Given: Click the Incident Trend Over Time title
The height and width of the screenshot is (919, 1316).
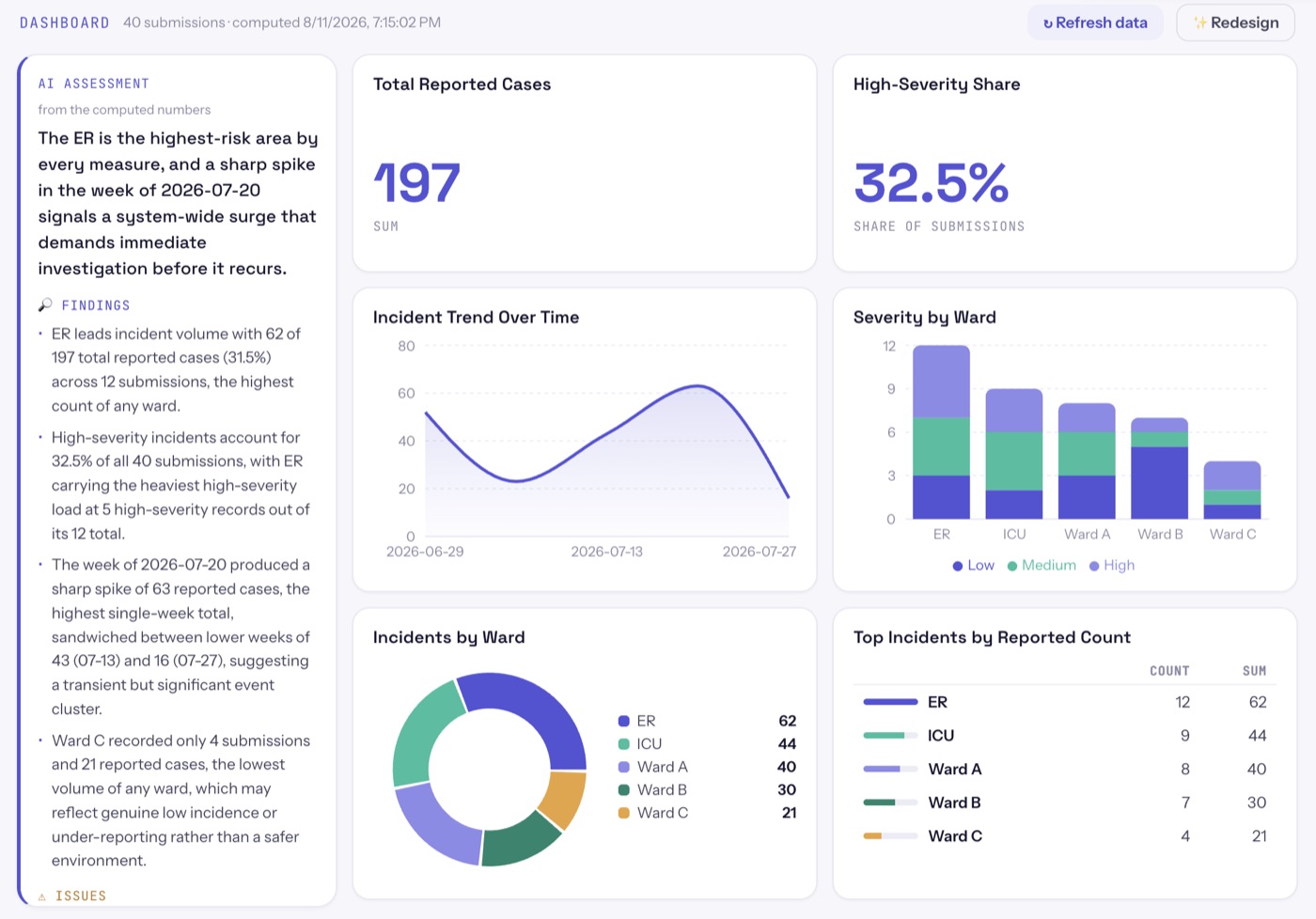Looking at the screenshot, I should (x=476, y=318).
